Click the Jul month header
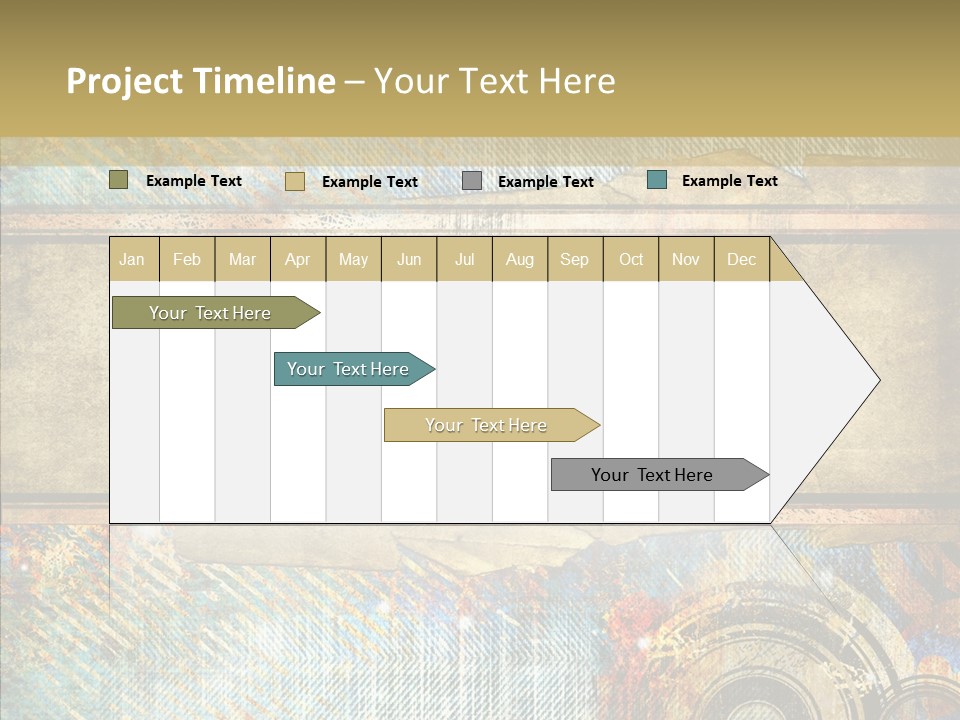 point(464,259)
